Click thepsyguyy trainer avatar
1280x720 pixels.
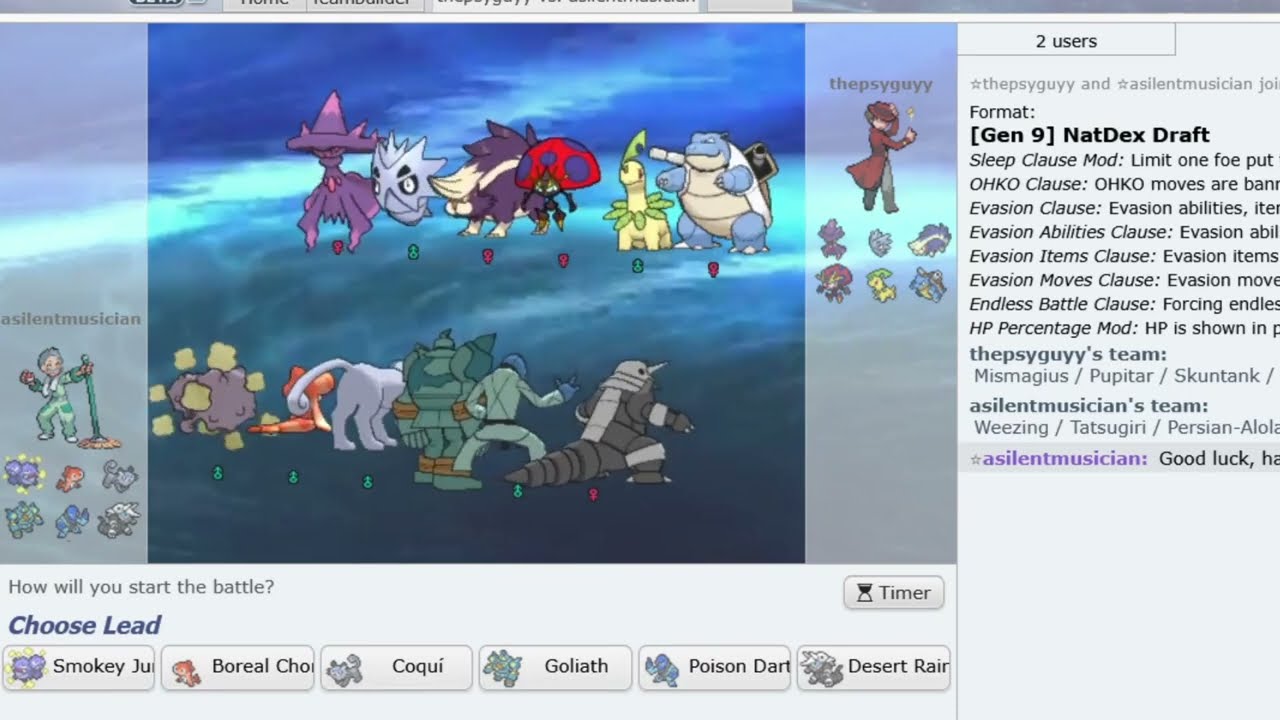880,155
